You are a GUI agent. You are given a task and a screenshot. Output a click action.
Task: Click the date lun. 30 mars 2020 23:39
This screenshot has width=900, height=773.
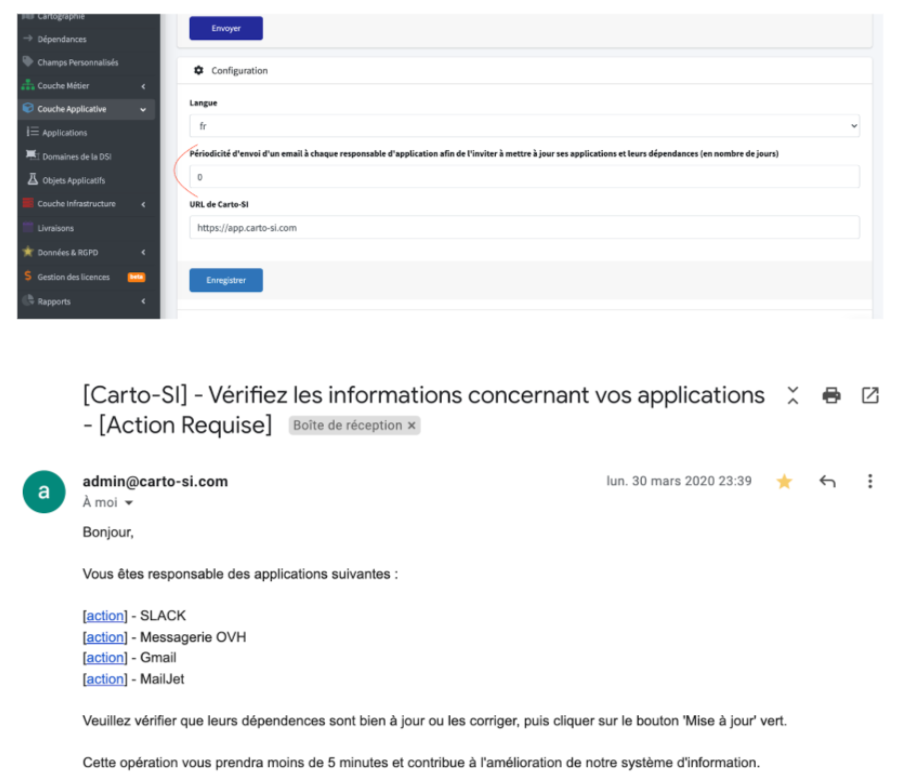(x=679, y=481)
